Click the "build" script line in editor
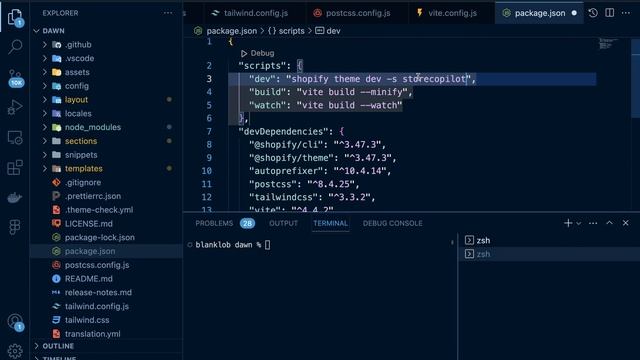This screenshot has height=360, width=640. (331, 92)
